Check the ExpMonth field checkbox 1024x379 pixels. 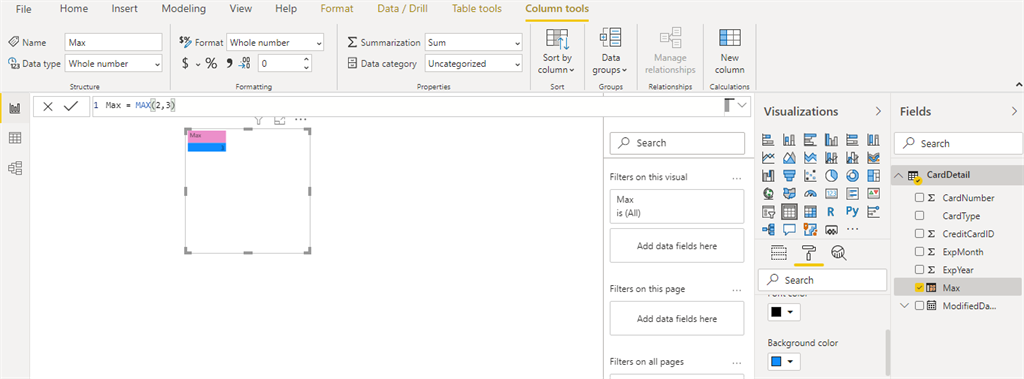(x=920, y=252)
